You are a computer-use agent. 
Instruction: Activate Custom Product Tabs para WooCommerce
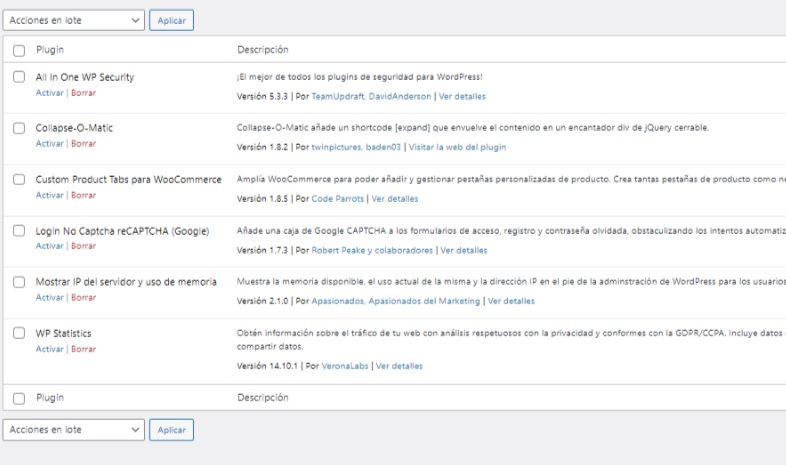[49, 195]
